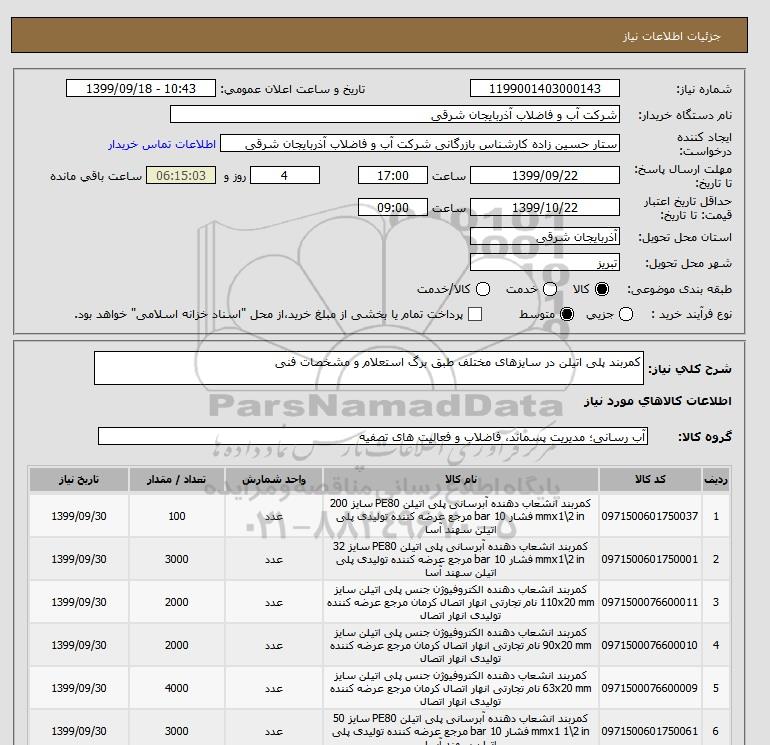Toggle the اسناد خزانه اسلامی payment checkbox
Screen dimensions: 770x745
475,314
